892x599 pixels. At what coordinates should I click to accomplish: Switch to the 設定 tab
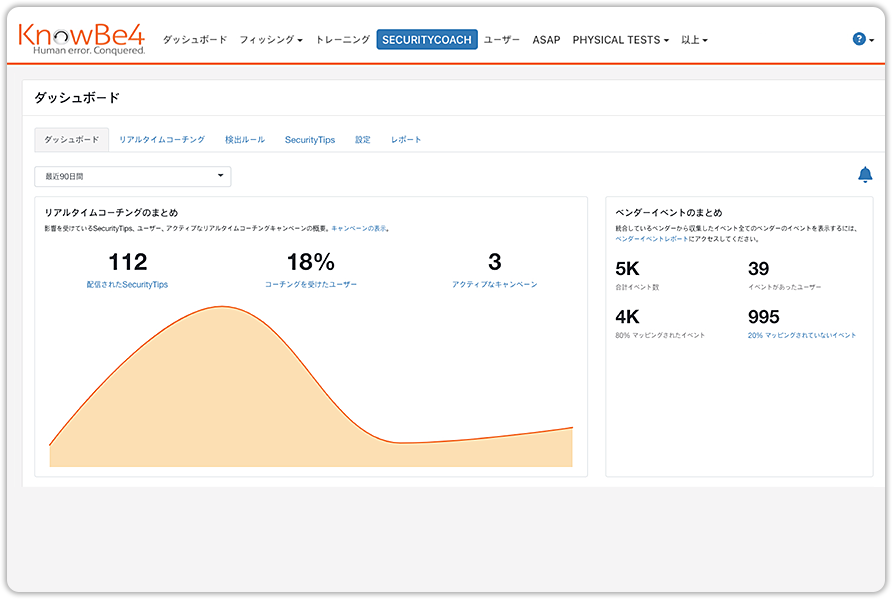coord(363,139)
